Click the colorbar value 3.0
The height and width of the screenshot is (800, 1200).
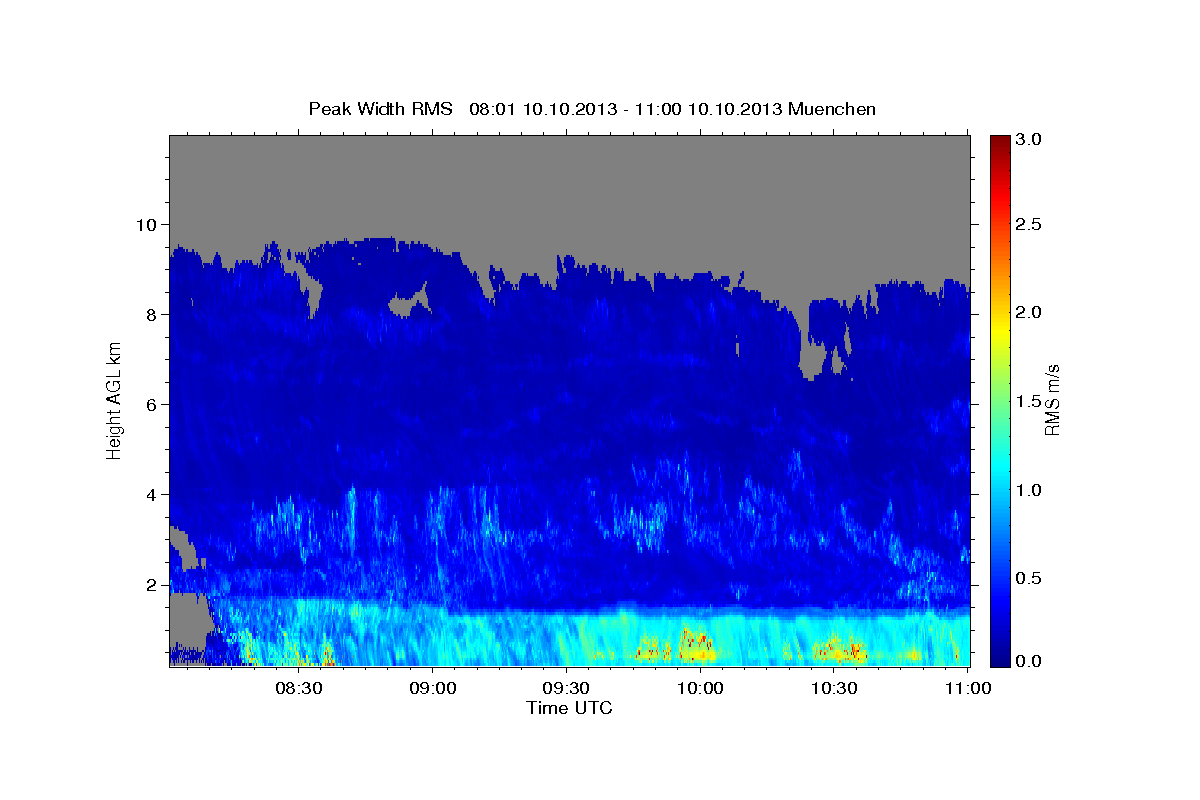coord(1030,139)
